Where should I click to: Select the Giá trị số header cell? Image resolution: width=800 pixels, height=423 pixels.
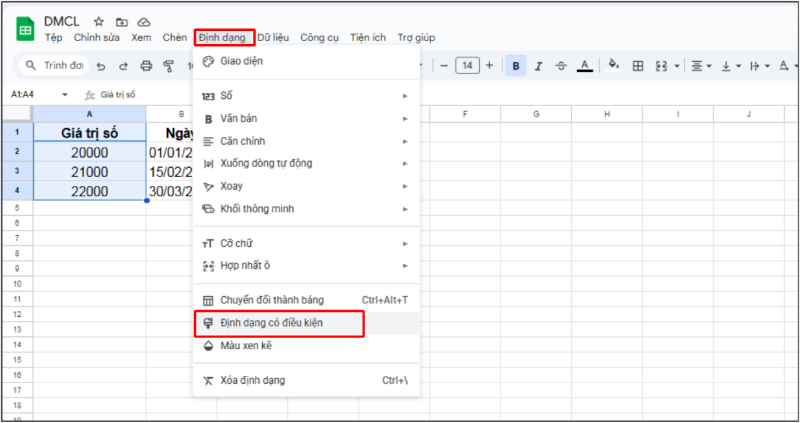[90, 133]
